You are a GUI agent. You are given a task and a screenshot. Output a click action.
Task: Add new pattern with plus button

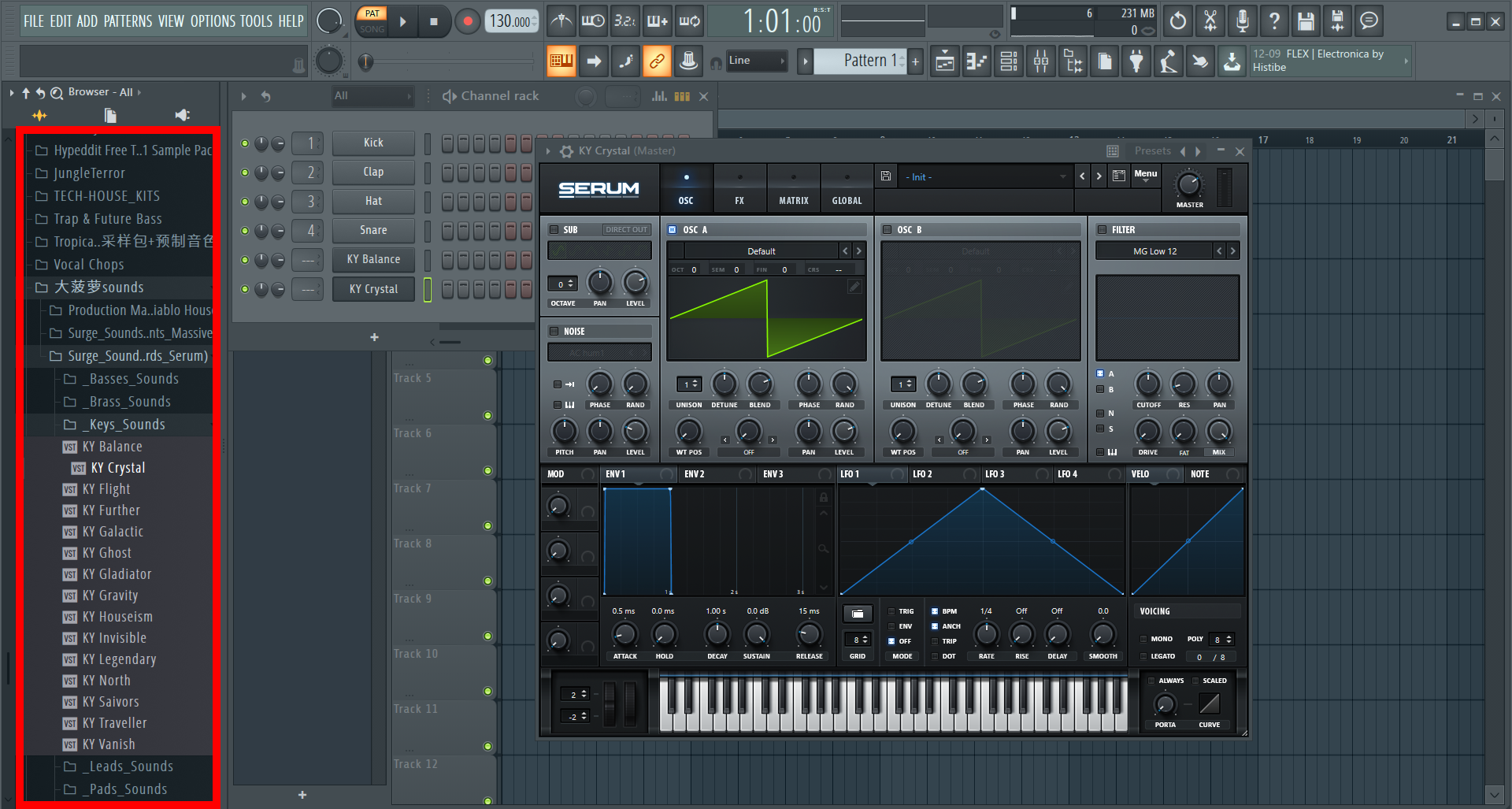point(915,61)
